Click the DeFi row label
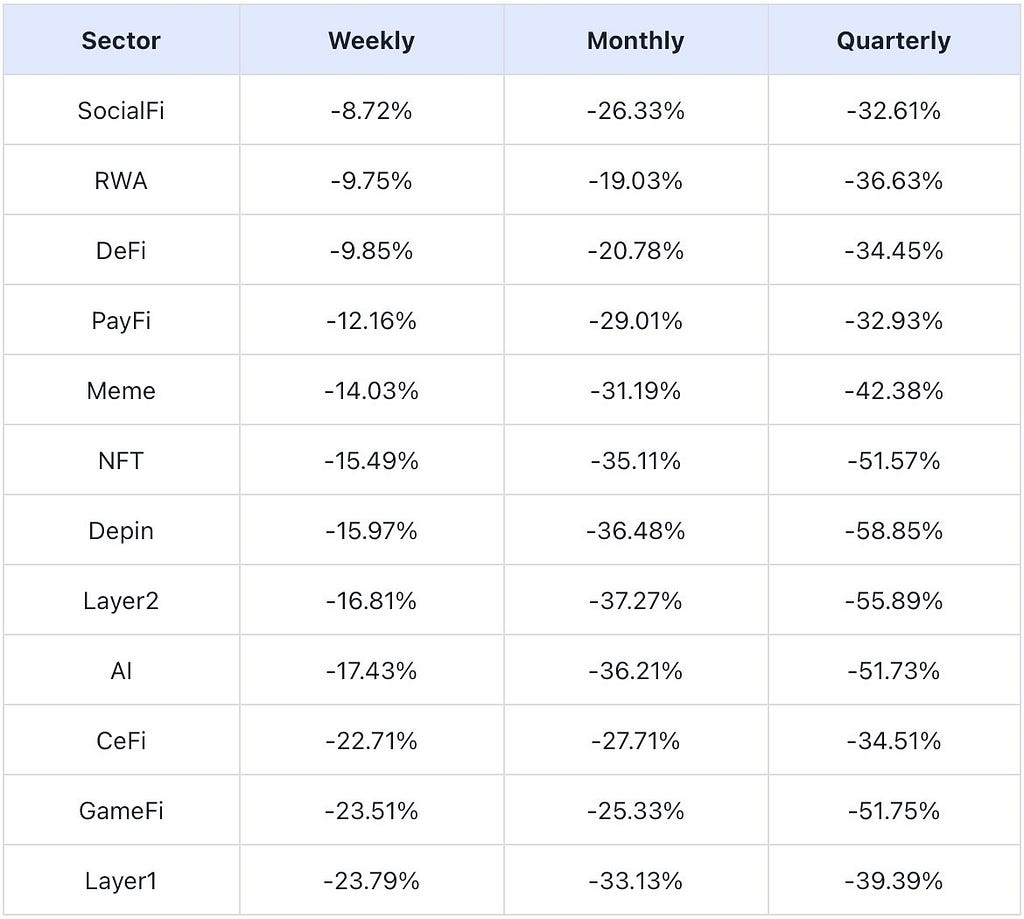1024x919 pixels. click(x=121, y=250)
